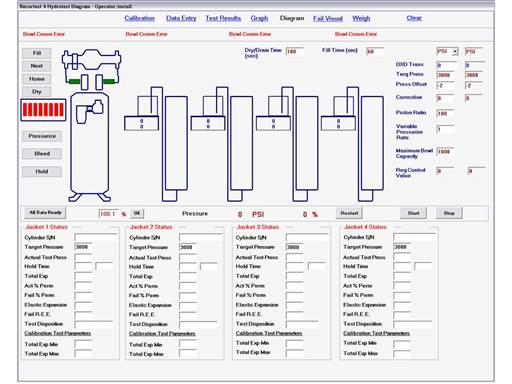Viewport: 512px width, 384px height.
Task: Click the Bleed button
Action: click(42, 154)
